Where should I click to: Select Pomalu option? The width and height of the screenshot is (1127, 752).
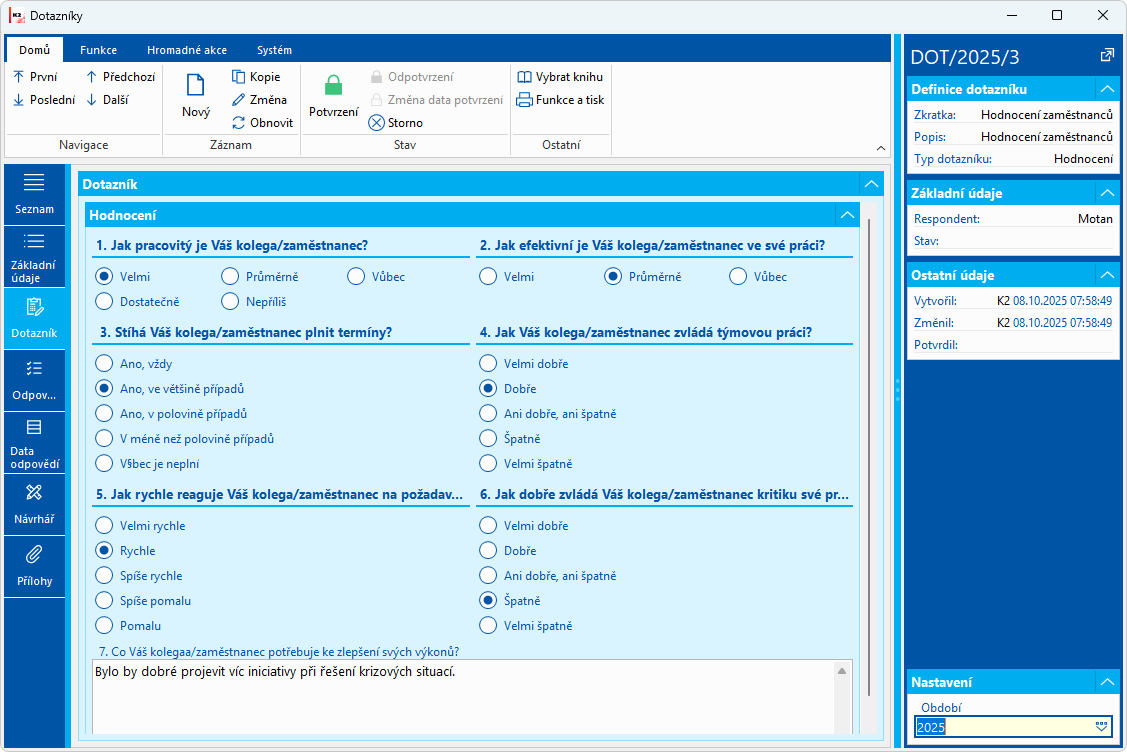tap(104, 625)
